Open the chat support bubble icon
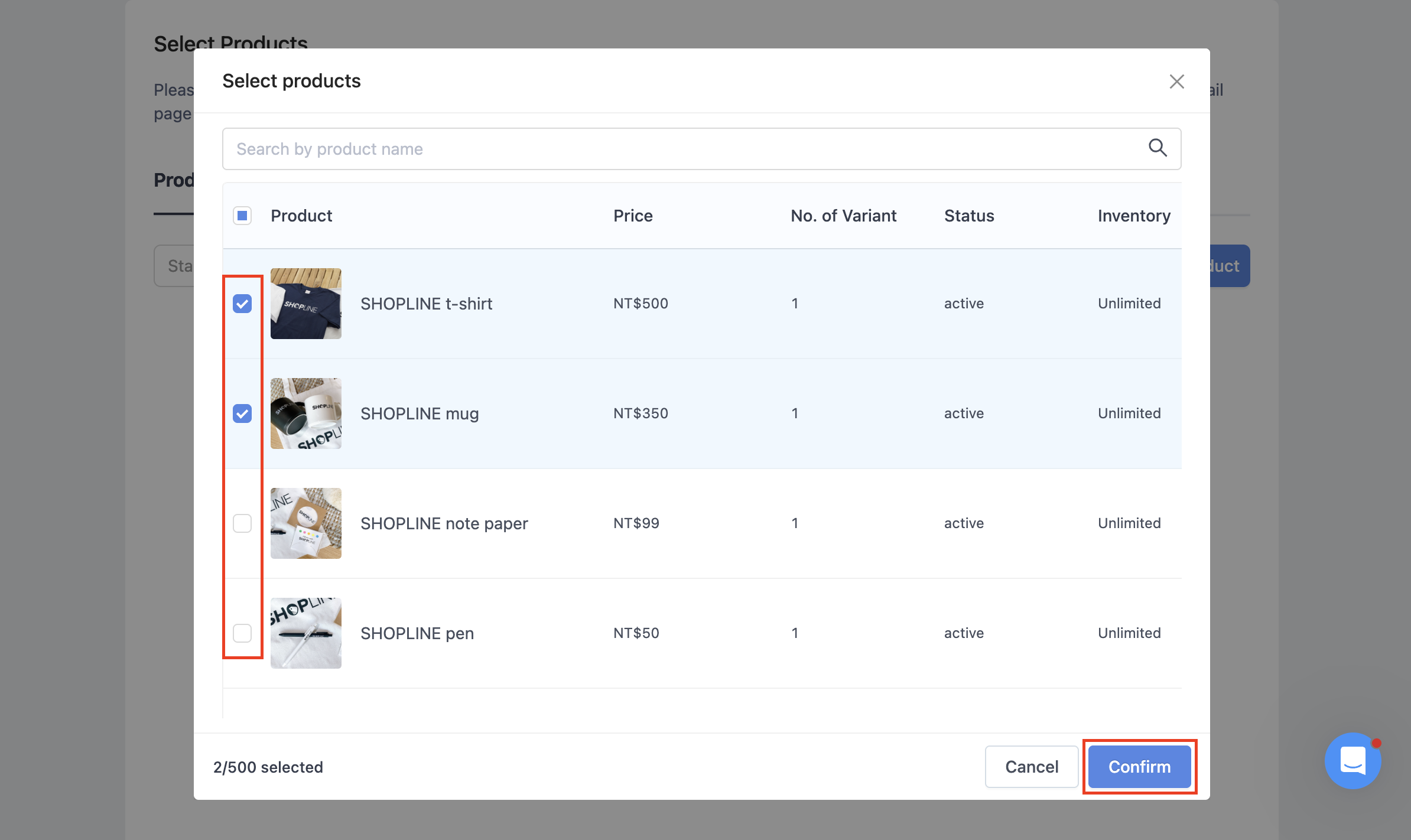The image size is (1411, 840). tap(1353, 760)
